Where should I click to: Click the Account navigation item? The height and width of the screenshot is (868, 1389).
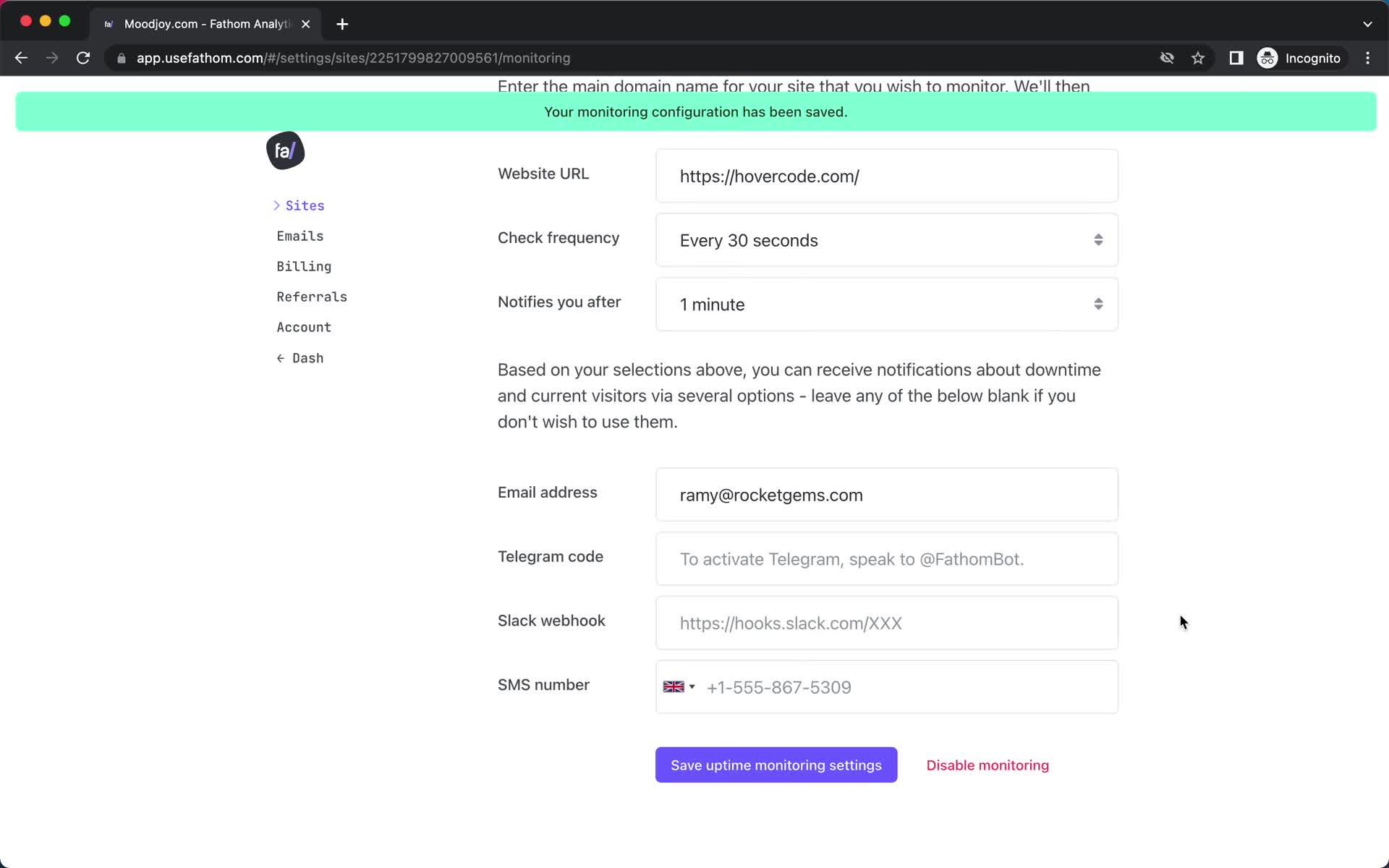click(x=304, y=326)
